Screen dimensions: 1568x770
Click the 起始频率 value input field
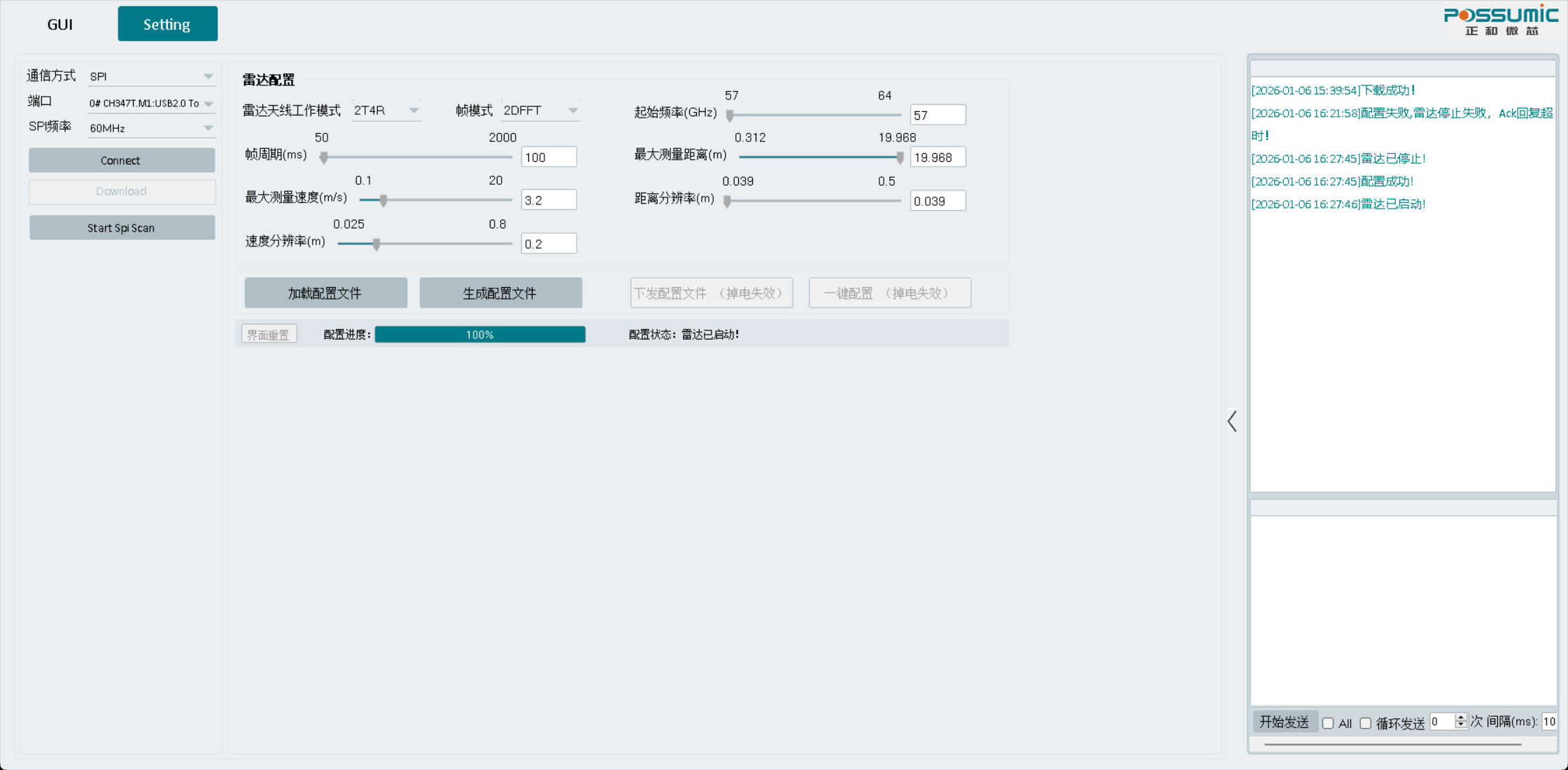coord(938,115)
